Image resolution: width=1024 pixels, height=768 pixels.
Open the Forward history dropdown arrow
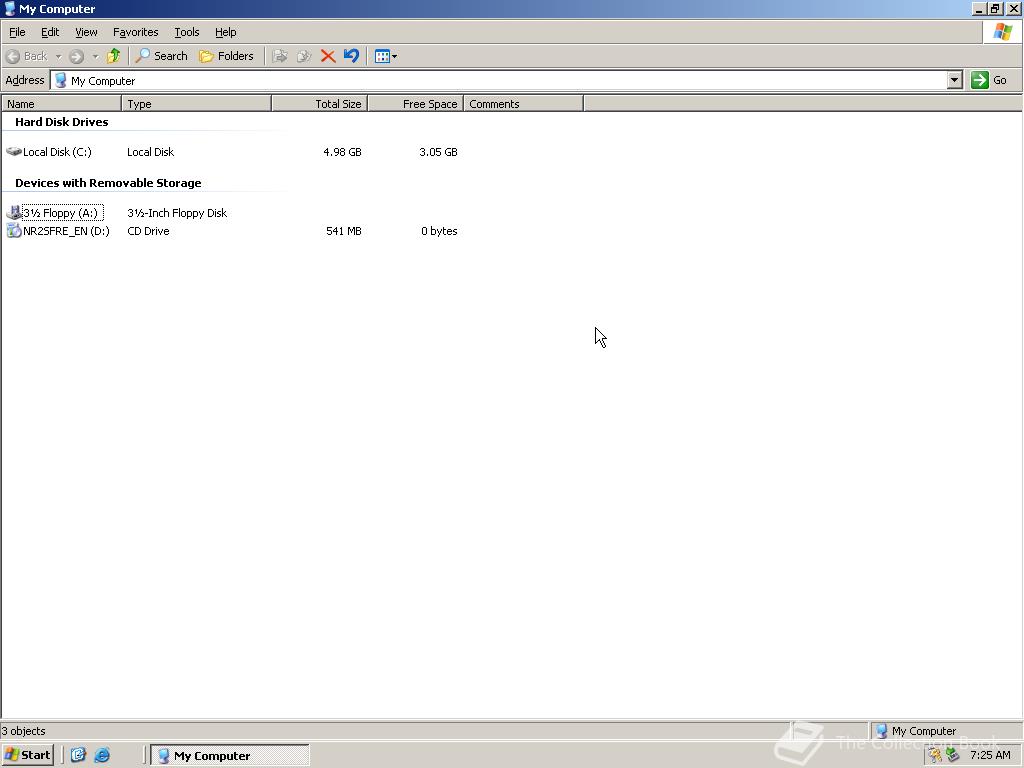coord(95,56)
